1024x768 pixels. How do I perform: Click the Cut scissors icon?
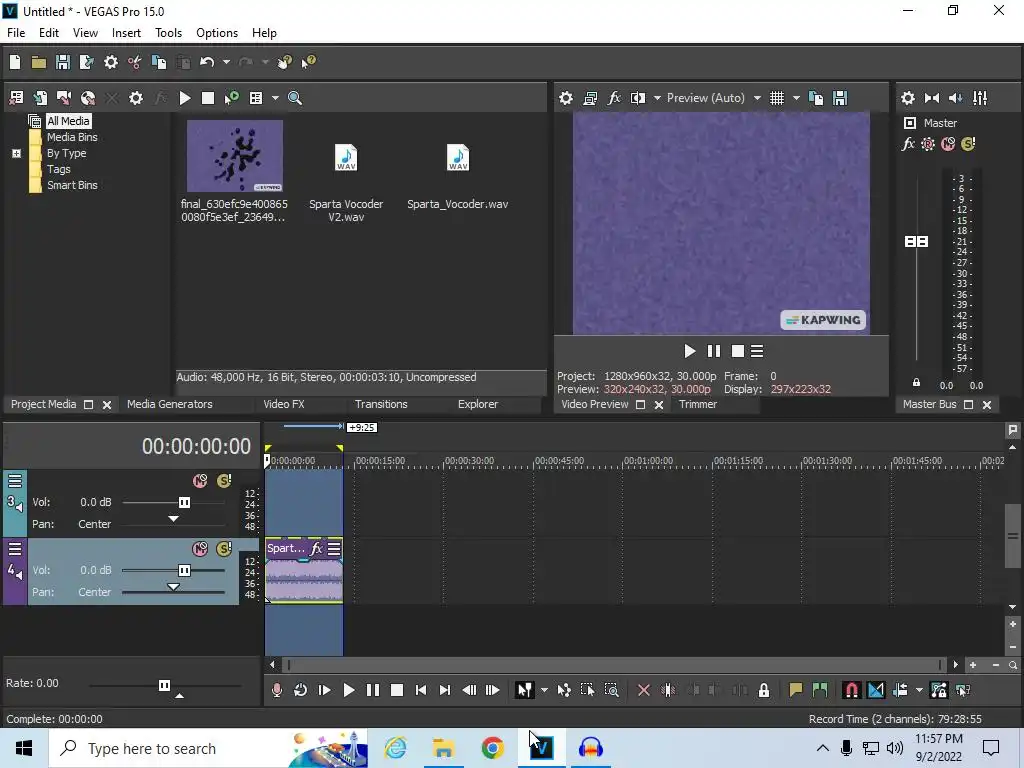point(135,62)
